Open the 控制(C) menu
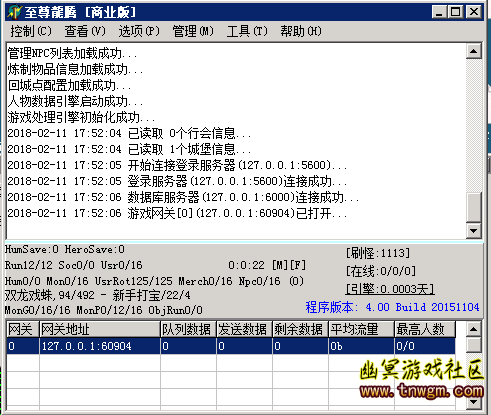Screen dimensions: 491x415 coord(31,31)
